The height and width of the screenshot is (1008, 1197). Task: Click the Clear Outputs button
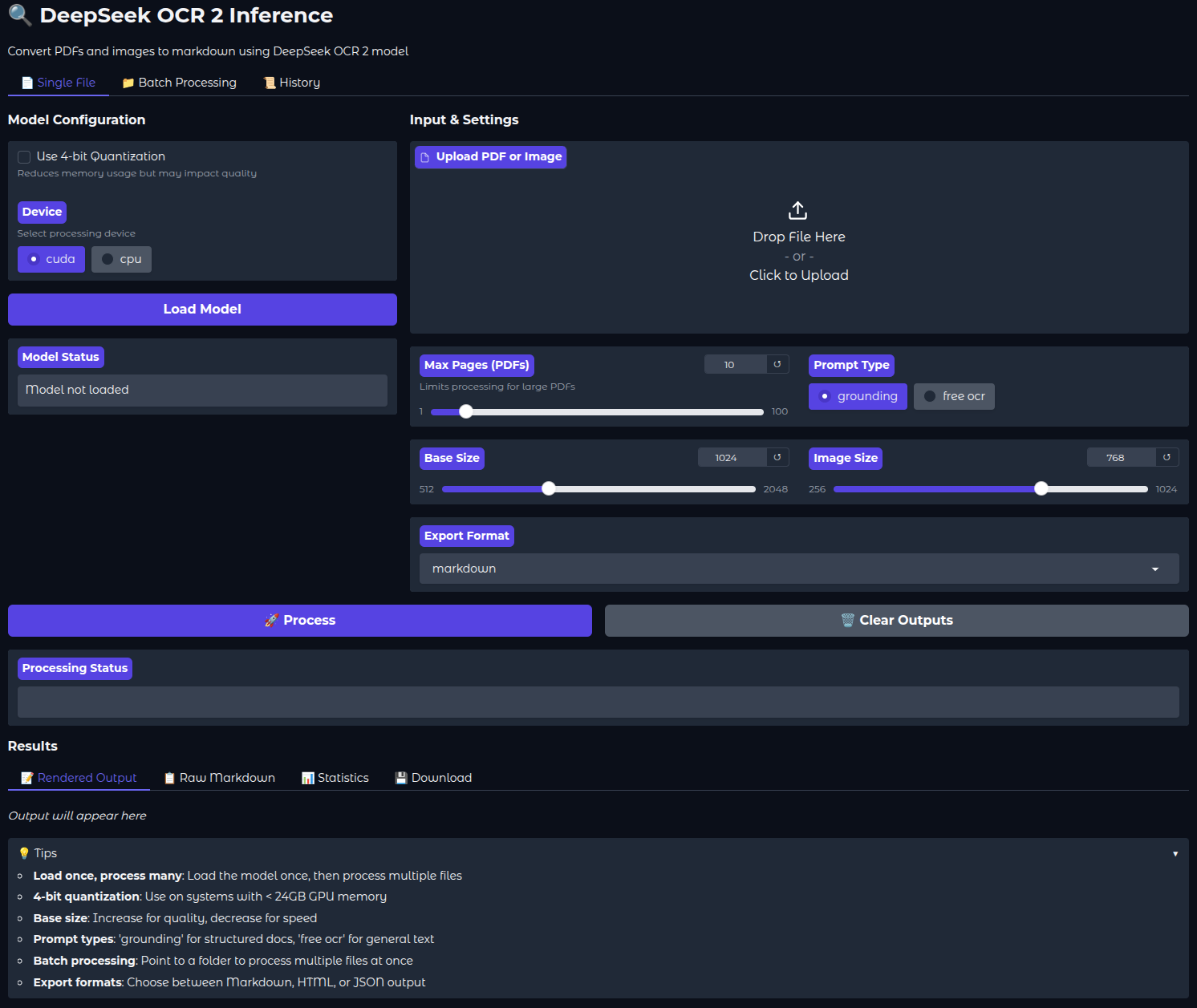(x=896, y=621)
